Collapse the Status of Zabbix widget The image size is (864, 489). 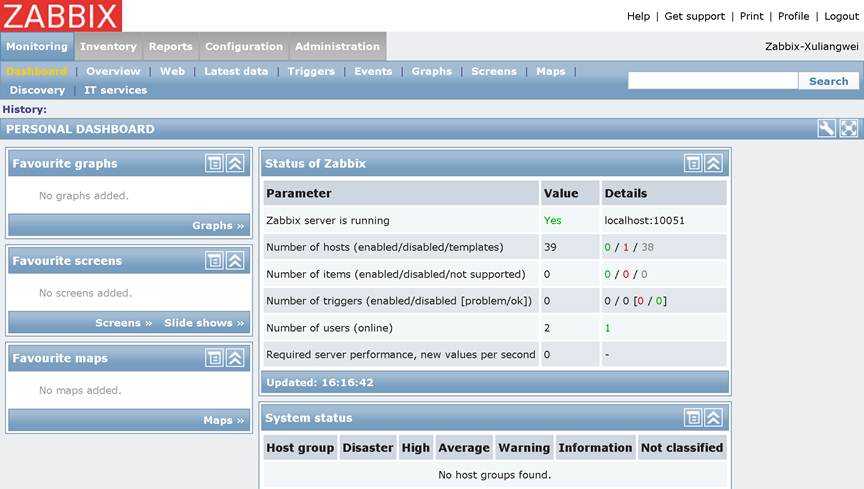click(714, 163)
